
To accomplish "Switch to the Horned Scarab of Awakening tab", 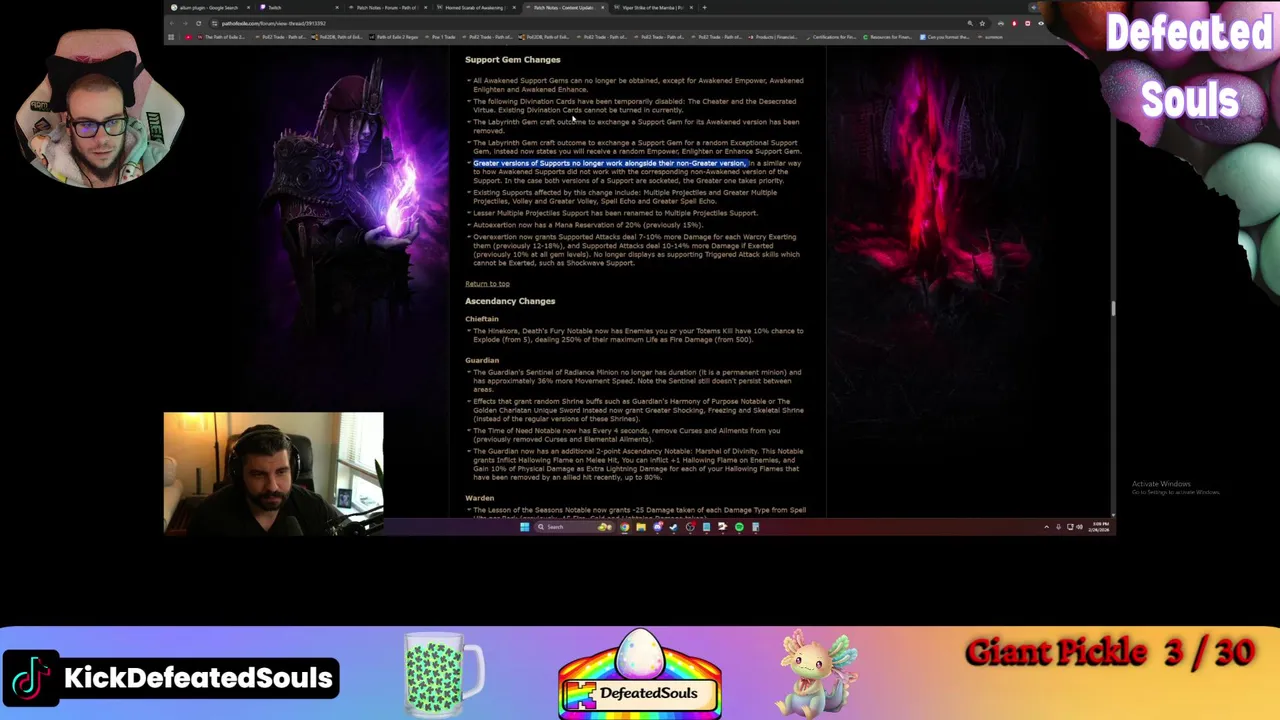I will point(475,7).
